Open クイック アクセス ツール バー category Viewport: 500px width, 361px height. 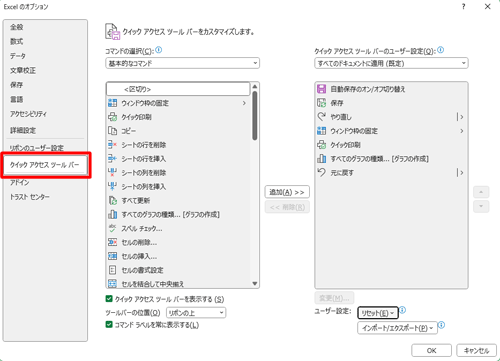tap(46, 165)
